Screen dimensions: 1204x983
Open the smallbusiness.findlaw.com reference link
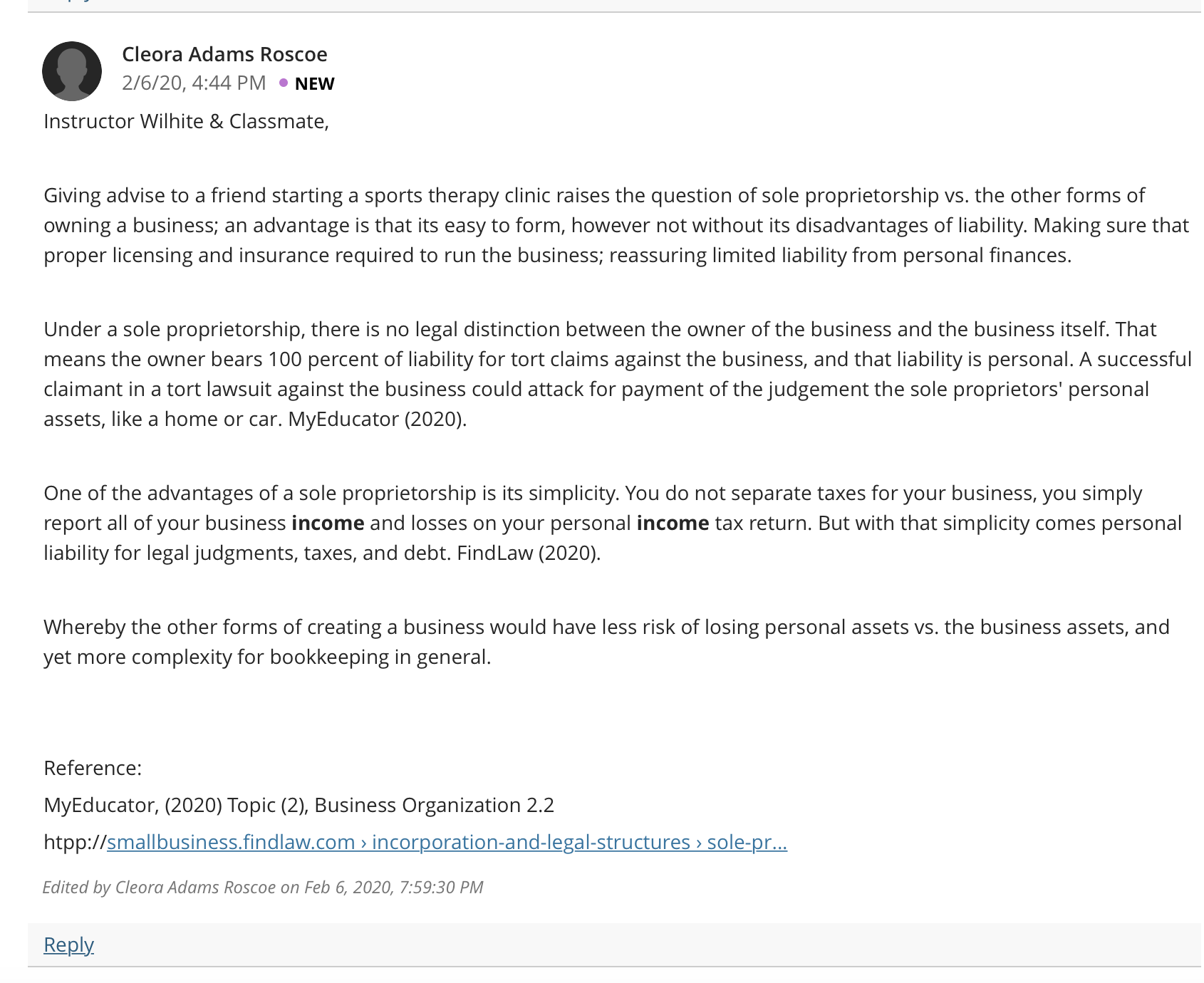tap(447, 842)
